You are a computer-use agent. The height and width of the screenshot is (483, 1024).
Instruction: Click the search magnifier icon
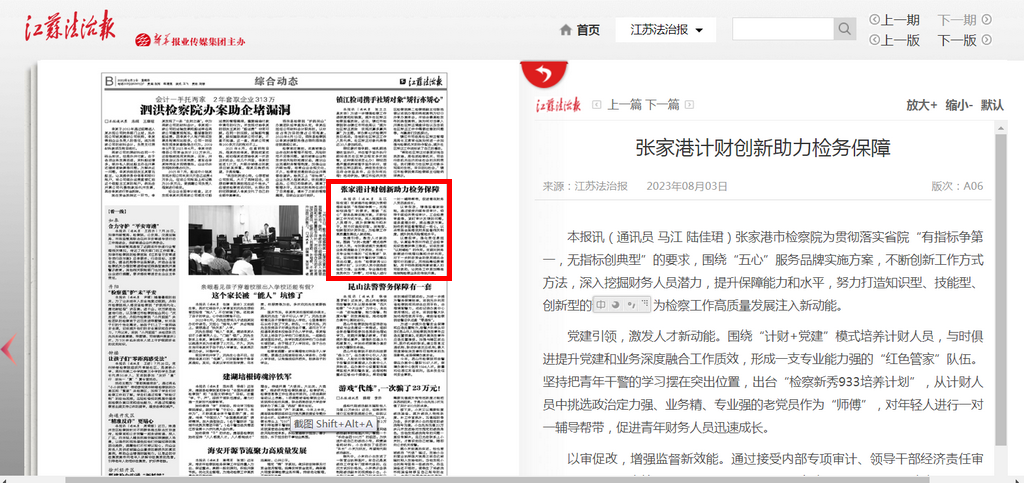pyautogui.click(x=845, y=29)
